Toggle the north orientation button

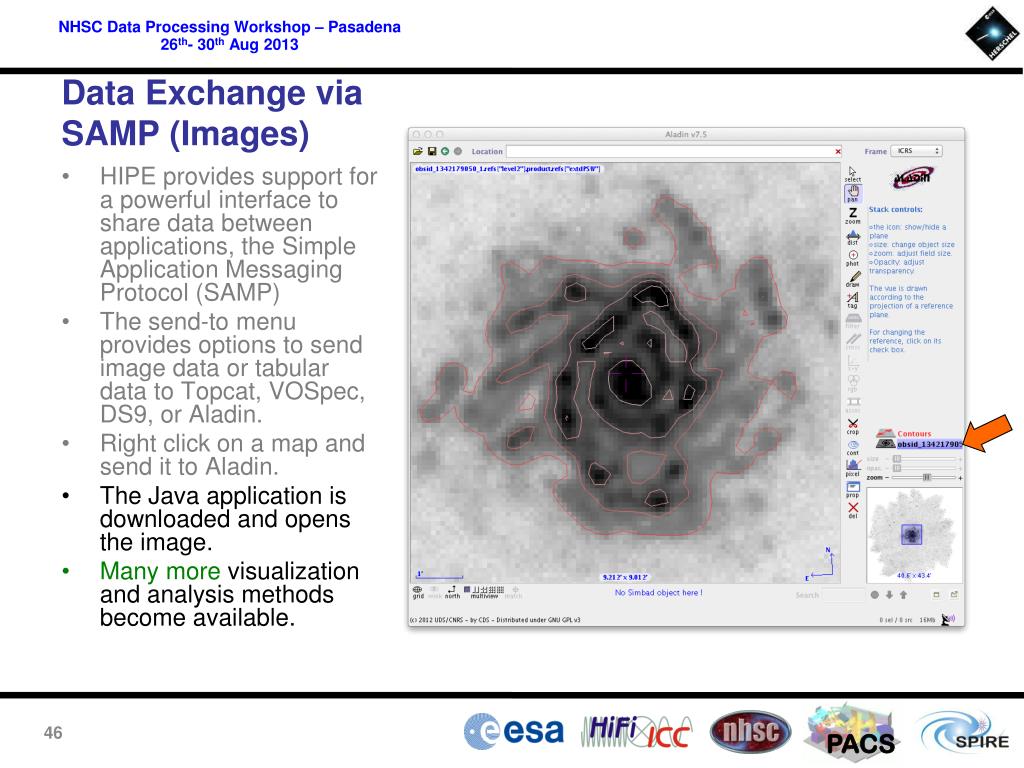(x=452, y=592)
